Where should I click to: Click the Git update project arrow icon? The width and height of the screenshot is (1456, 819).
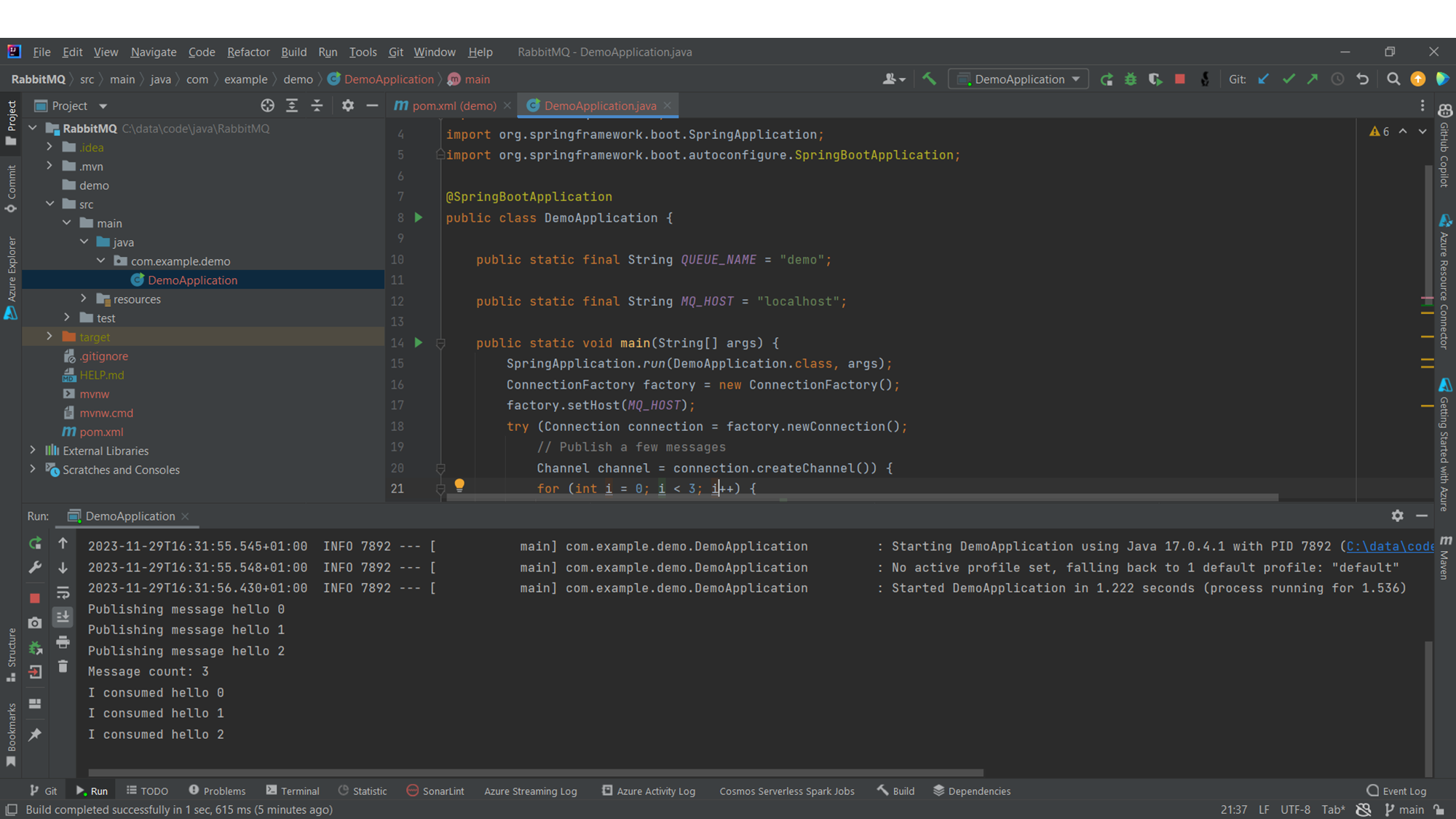tap(1264, 79)
